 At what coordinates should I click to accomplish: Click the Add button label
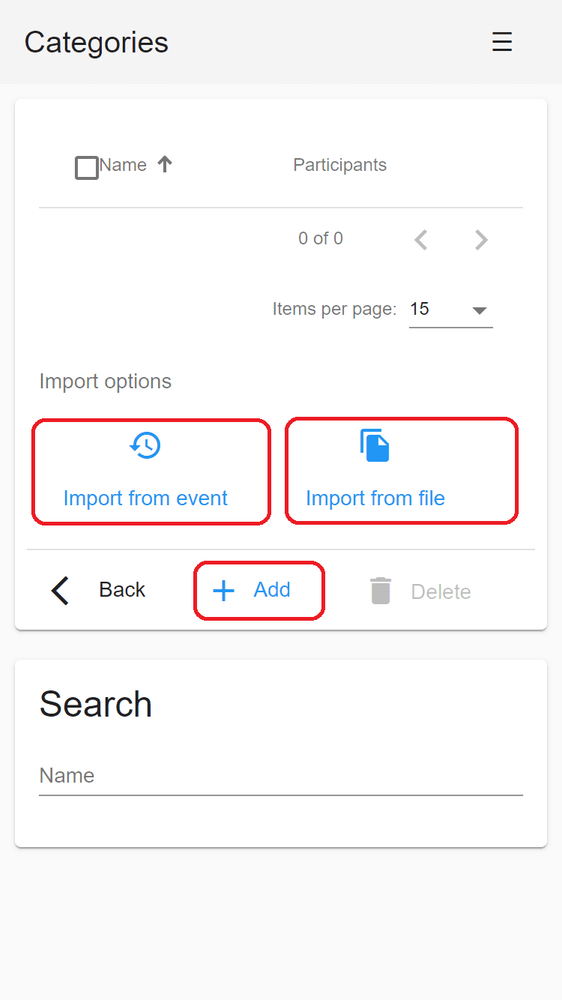coord(272,590)
